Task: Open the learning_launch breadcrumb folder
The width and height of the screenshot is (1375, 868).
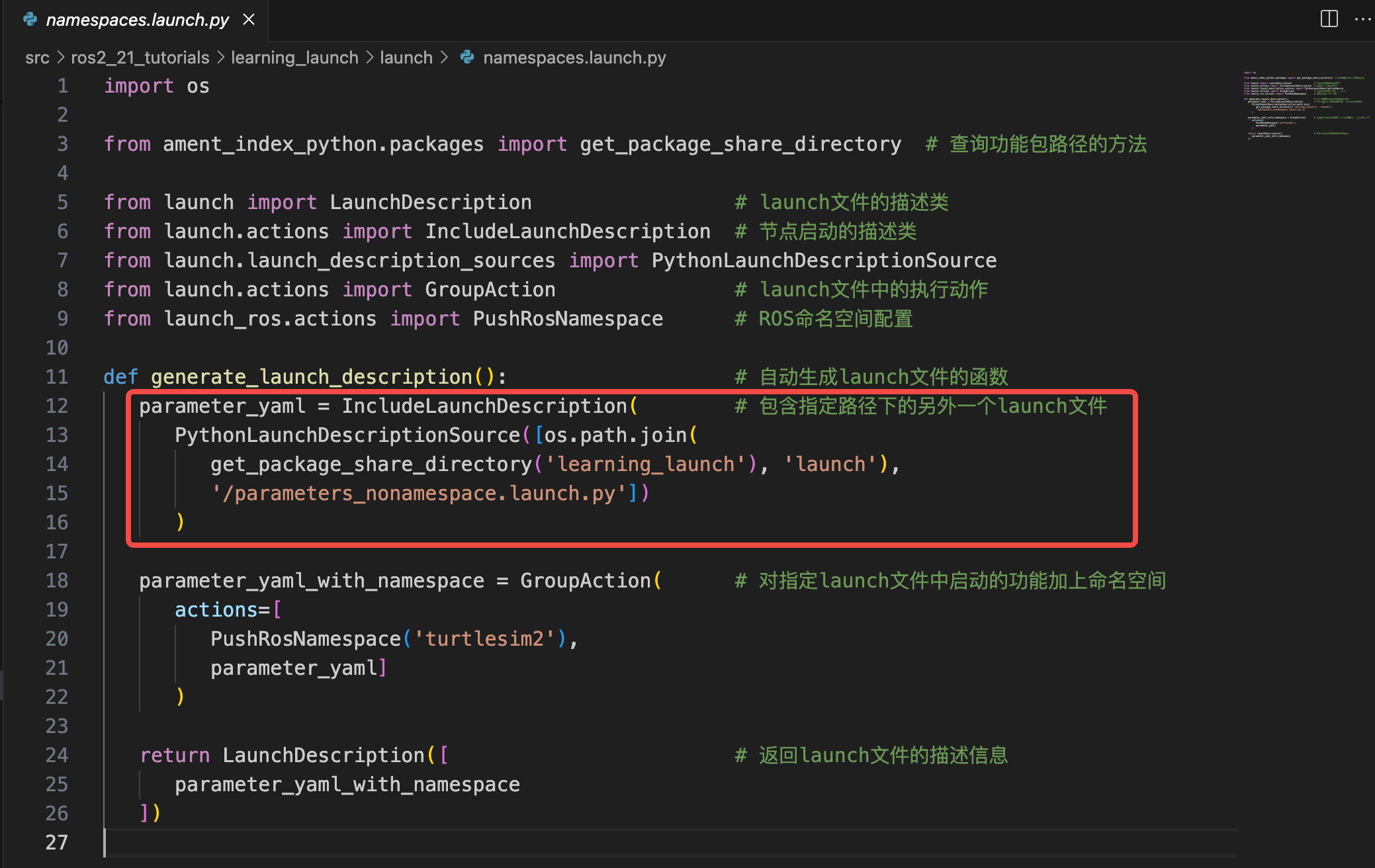Action: (294, 58)
